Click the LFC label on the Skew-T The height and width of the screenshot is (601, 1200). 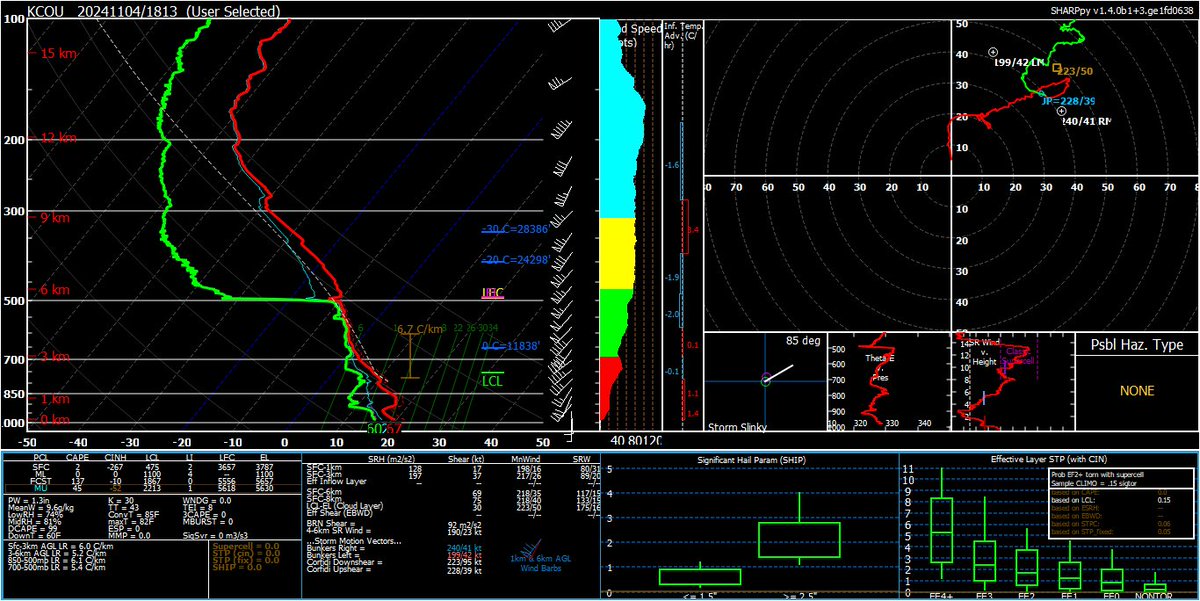tap(491, 293)
